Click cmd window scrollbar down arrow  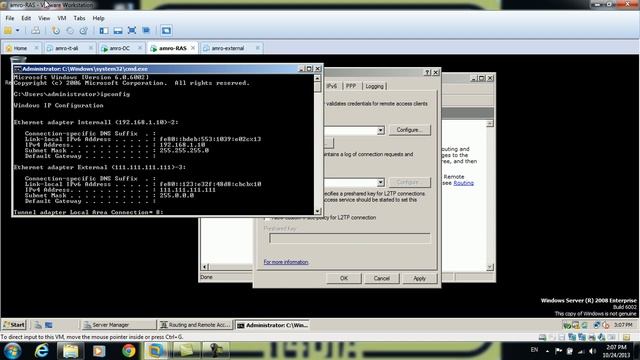tap(317, 211)
